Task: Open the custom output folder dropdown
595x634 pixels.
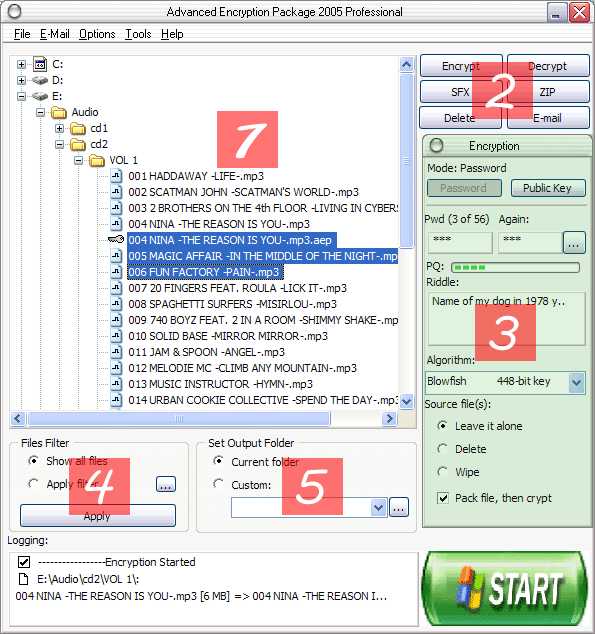Action: pos(378,507)
